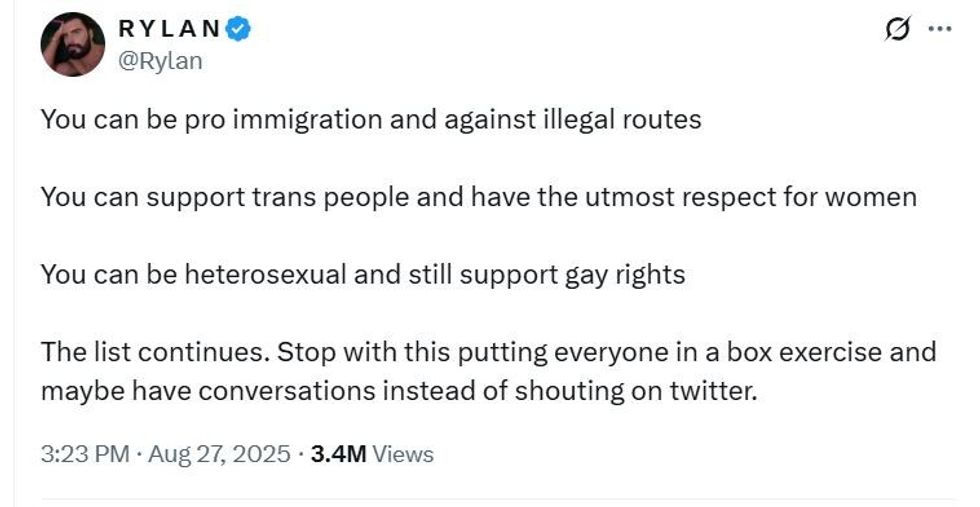
Task: Click the blue verified badge
Action: (x=237, y=31)
